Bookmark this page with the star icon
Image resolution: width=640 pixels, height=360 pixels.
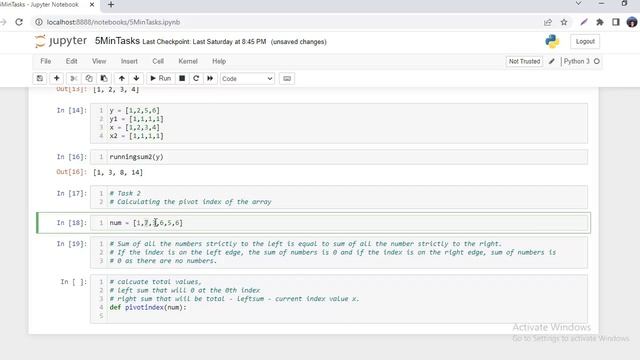pos(564,22)
